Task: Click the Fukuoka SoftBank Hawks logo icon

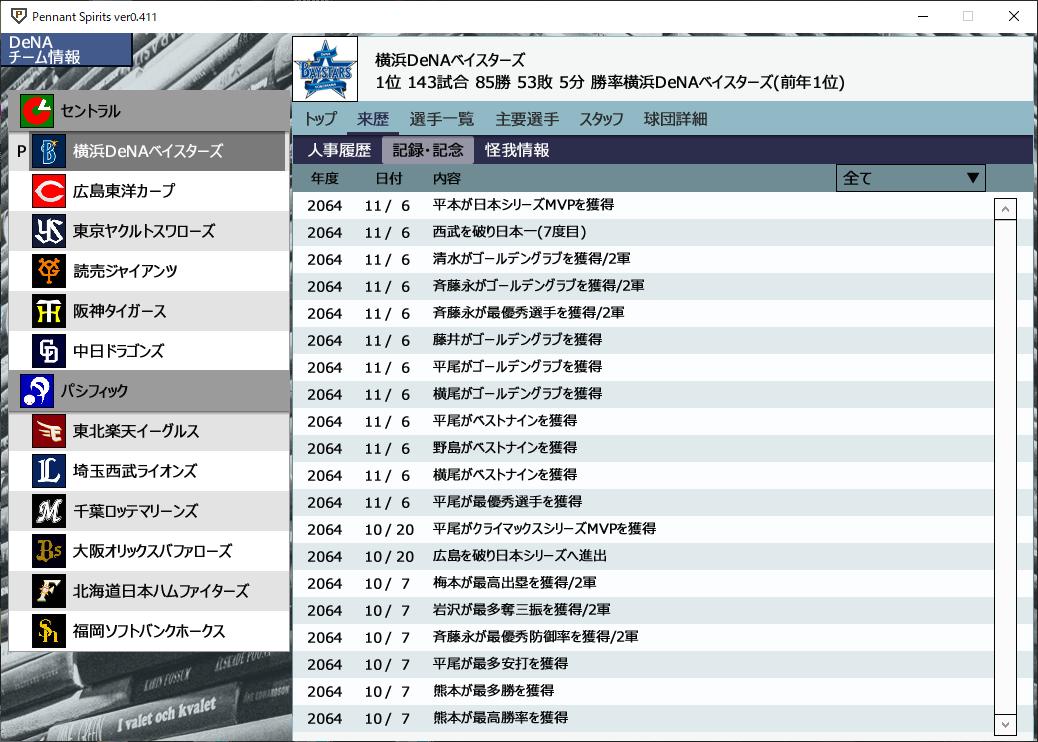Action: coord(49,631)
